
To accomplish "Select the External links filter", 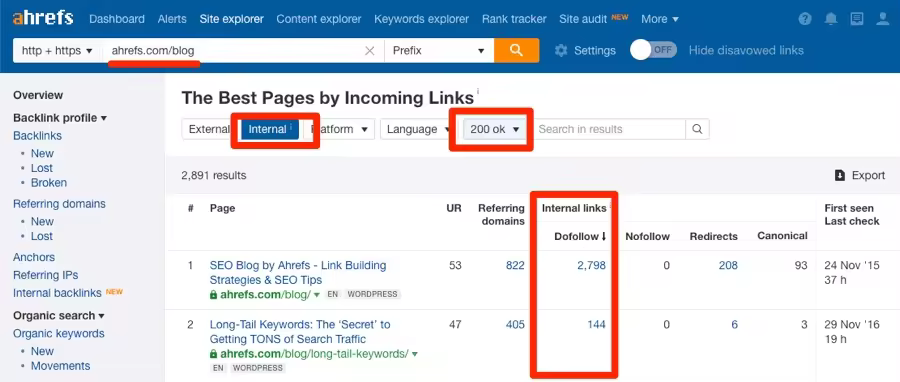I will click(x=209, y=129).
